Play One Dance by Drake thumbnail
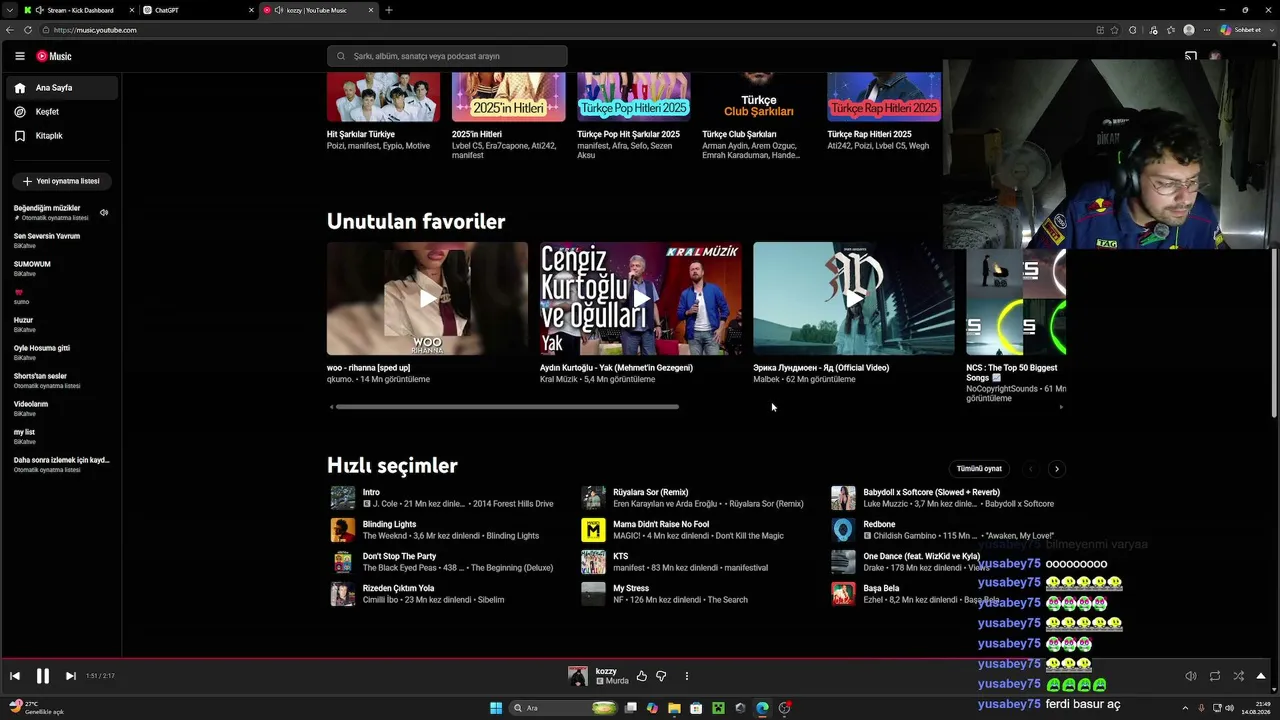1280x720 pixels. [x=843, y=562]
